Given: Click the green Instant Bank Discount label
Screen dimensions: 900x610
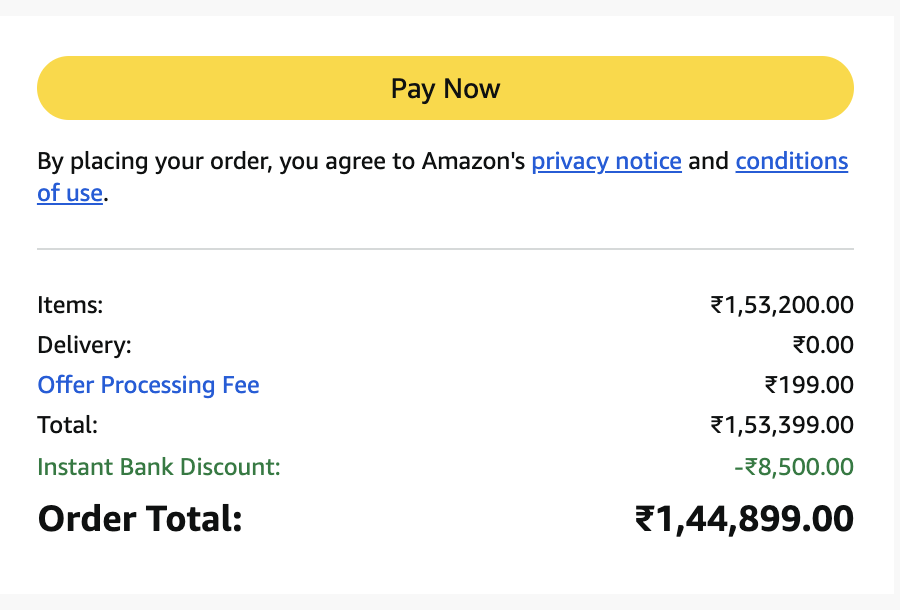Looking at the screenshot, I should pos(158,466).
